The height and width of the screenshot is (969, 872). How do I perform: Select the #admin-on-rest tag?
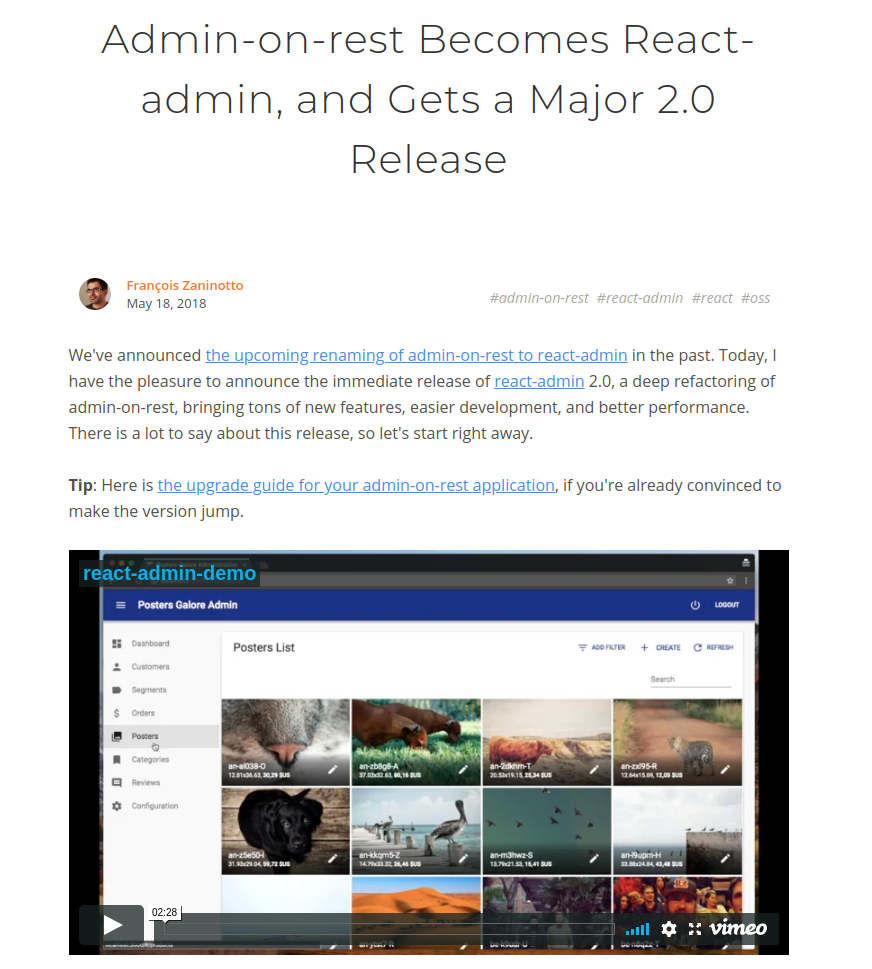click(539, 298)
